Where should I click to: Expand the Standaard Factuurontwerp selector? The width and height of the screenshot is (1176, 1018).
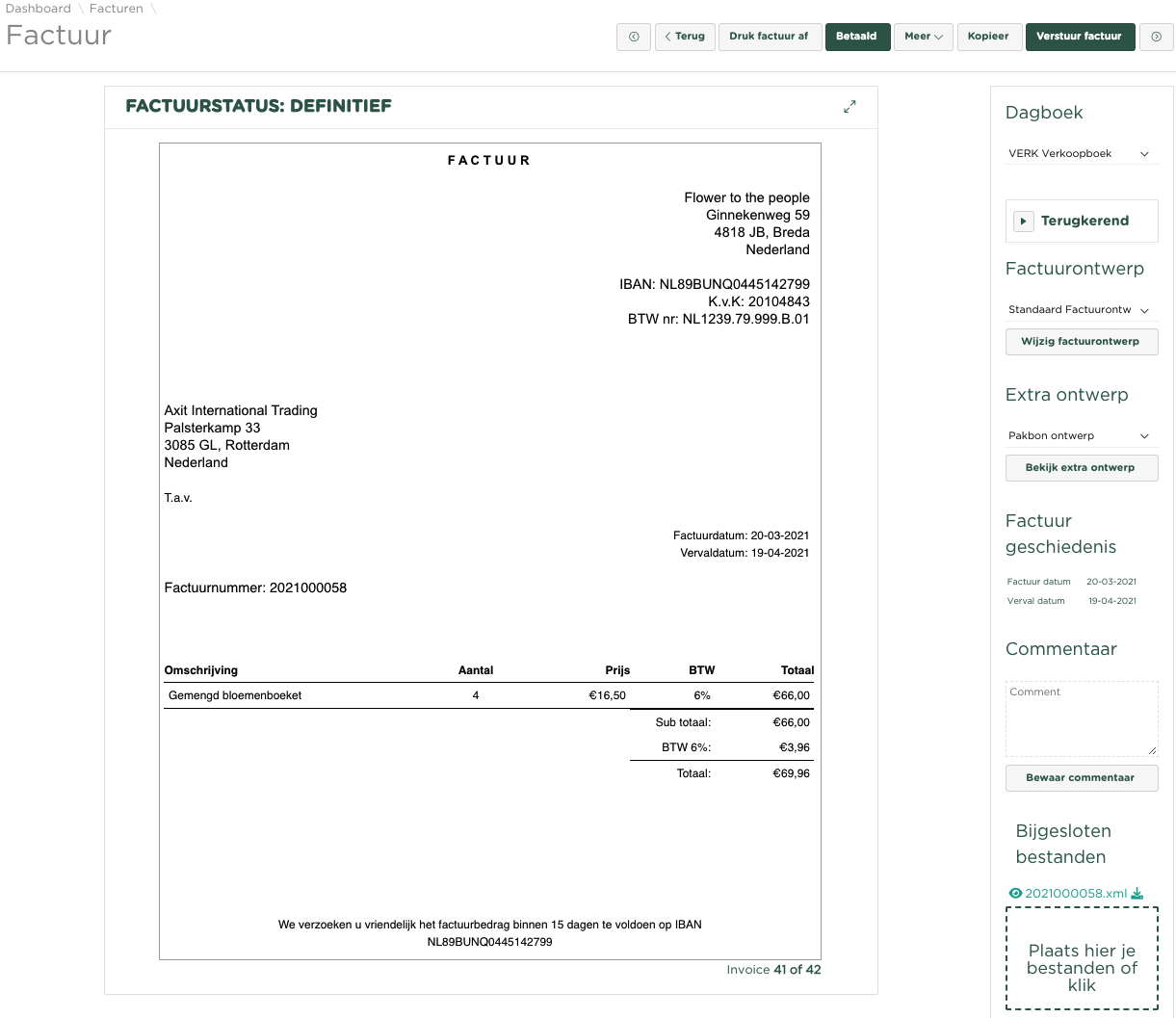[1080, 310]
